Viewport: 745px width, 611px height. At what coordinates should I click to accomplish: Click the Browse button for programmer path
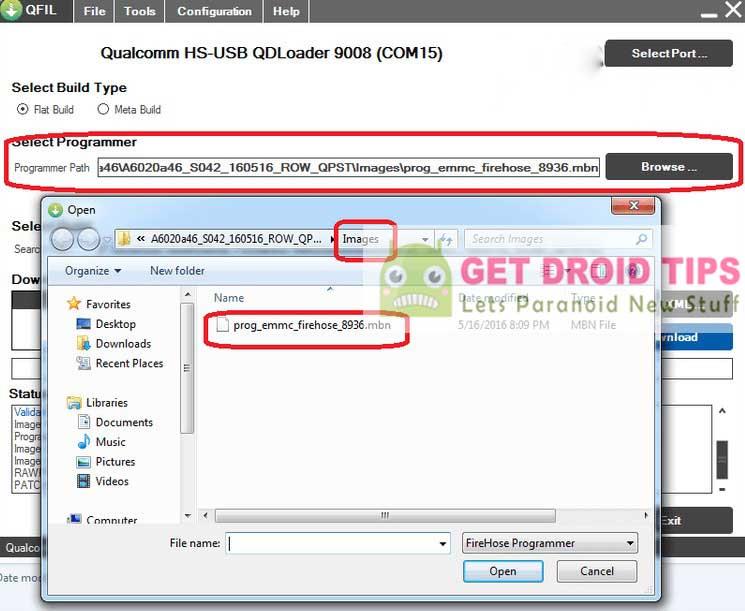(x=668, y=167)
